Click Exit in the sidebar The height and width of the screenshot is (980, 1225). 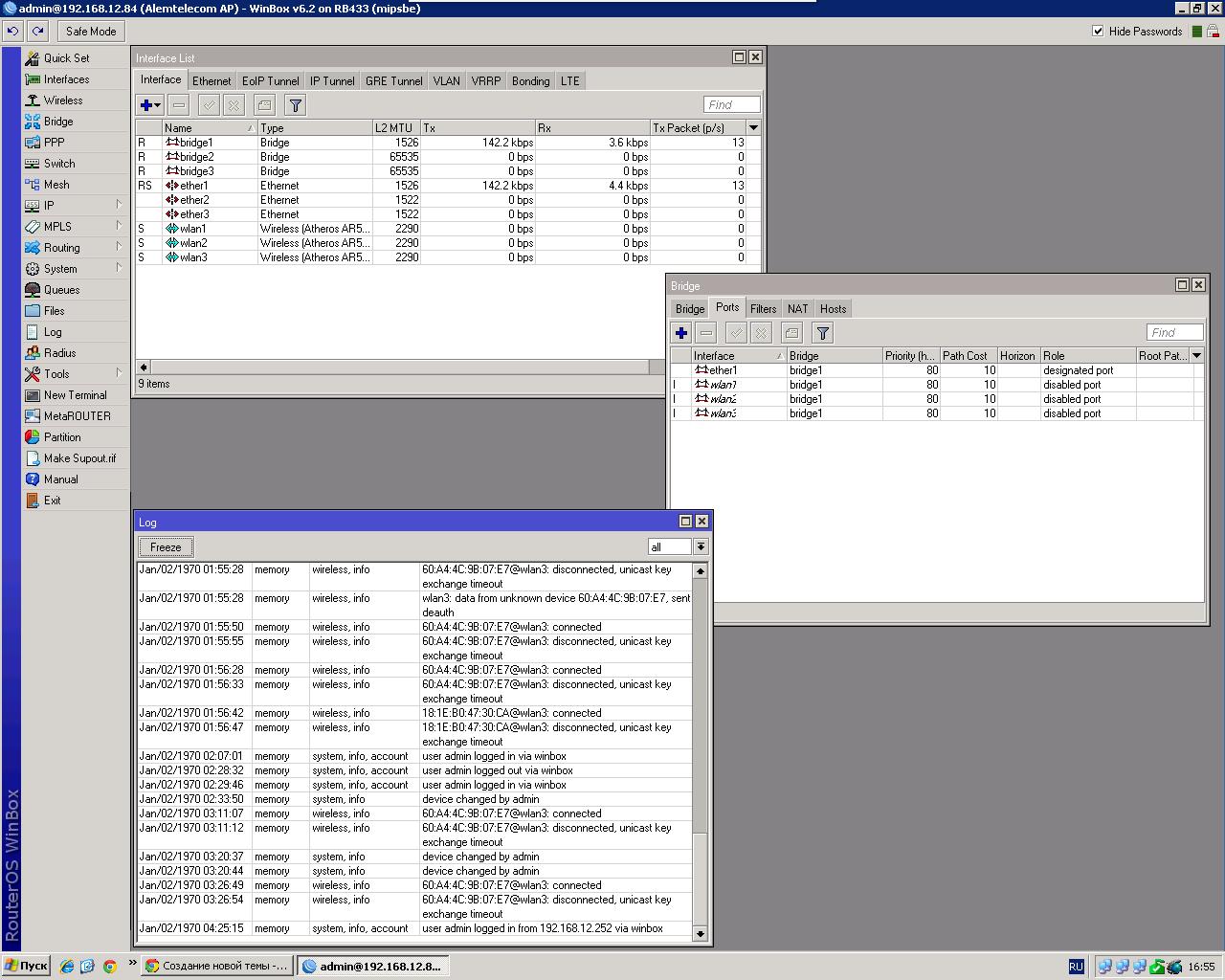point(53,501)
